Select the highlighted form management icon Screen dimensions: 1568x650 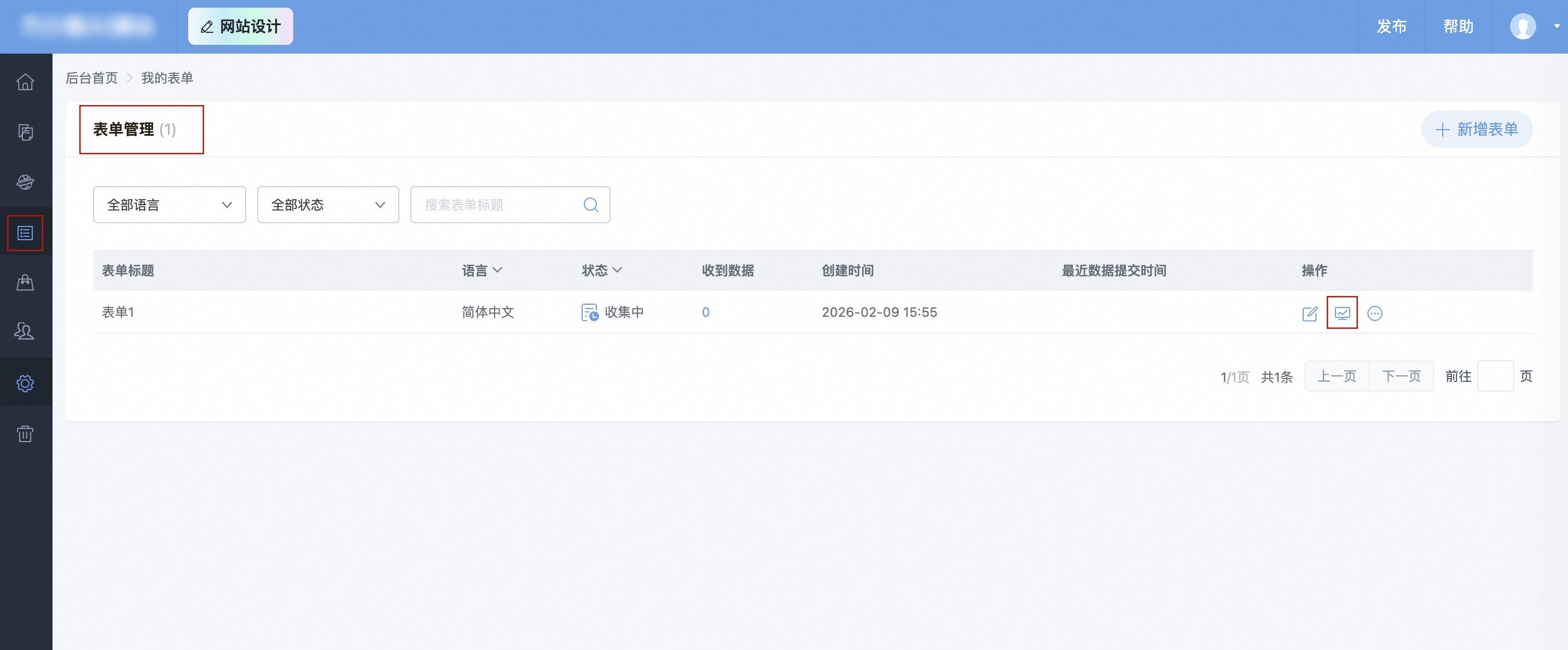tap(25, 233)
